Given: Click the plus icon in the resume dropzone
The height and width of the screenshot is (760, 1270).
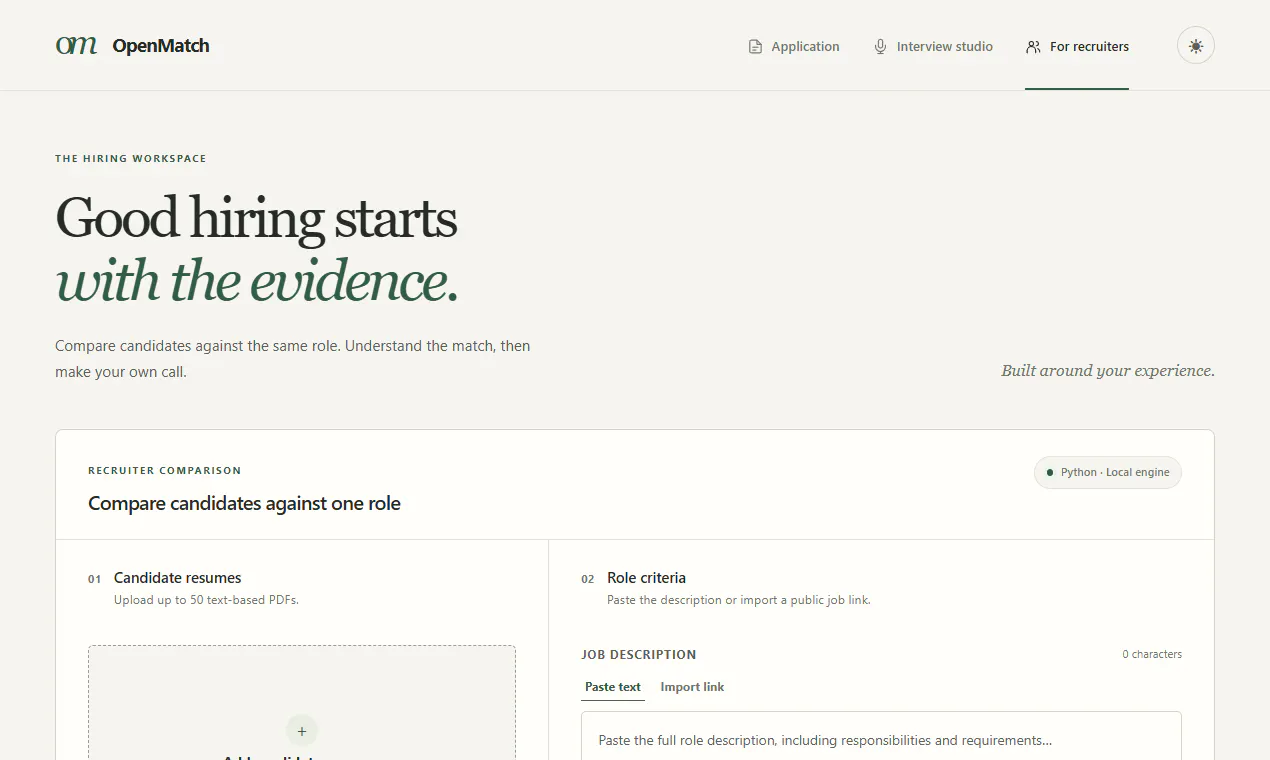Looking at the screenshot, I should tap(302, 731).
